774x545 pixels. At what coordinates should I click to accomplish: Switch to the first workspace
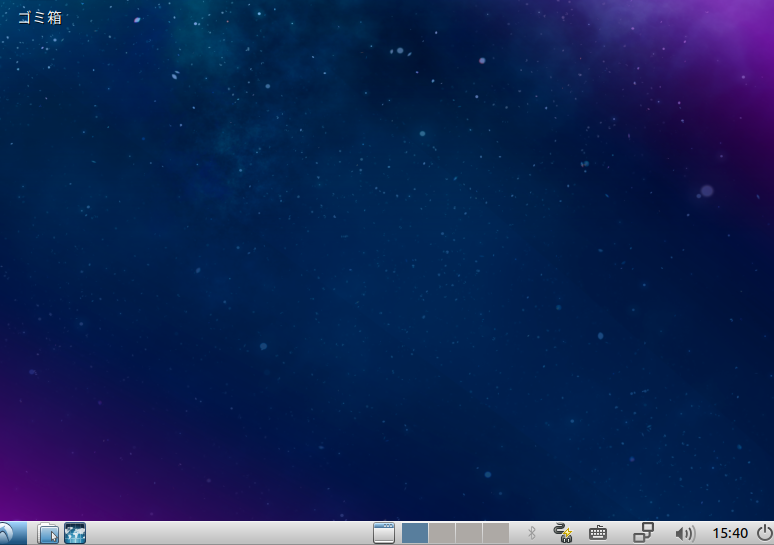click(415, 533)
